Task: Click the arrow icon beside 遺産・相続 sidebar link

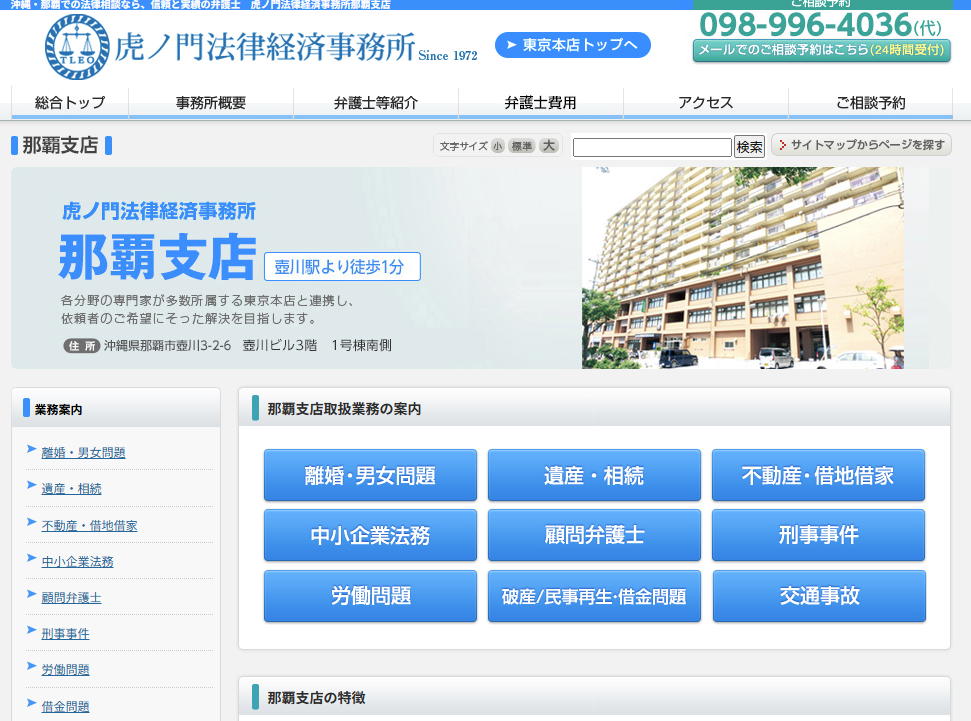Action: pyautogui.click(x=32, y=487)
